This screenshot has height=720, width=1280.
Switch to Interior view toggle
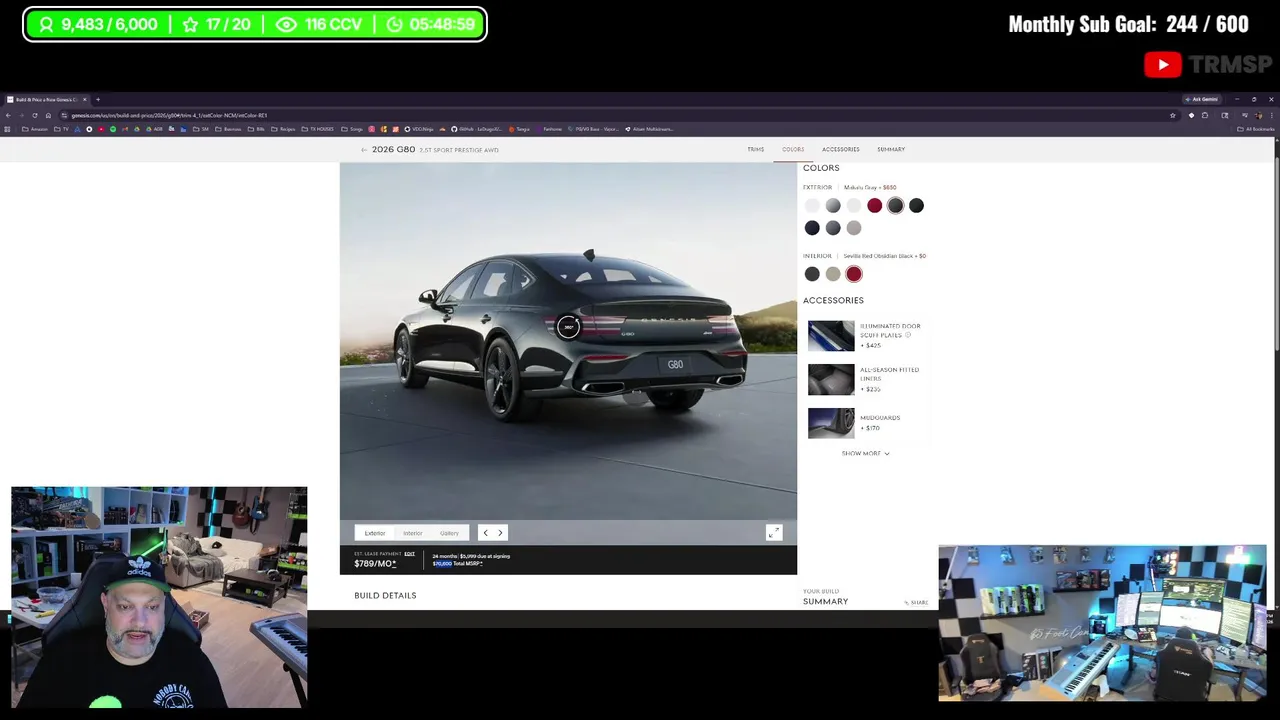[x=412, y=533]
